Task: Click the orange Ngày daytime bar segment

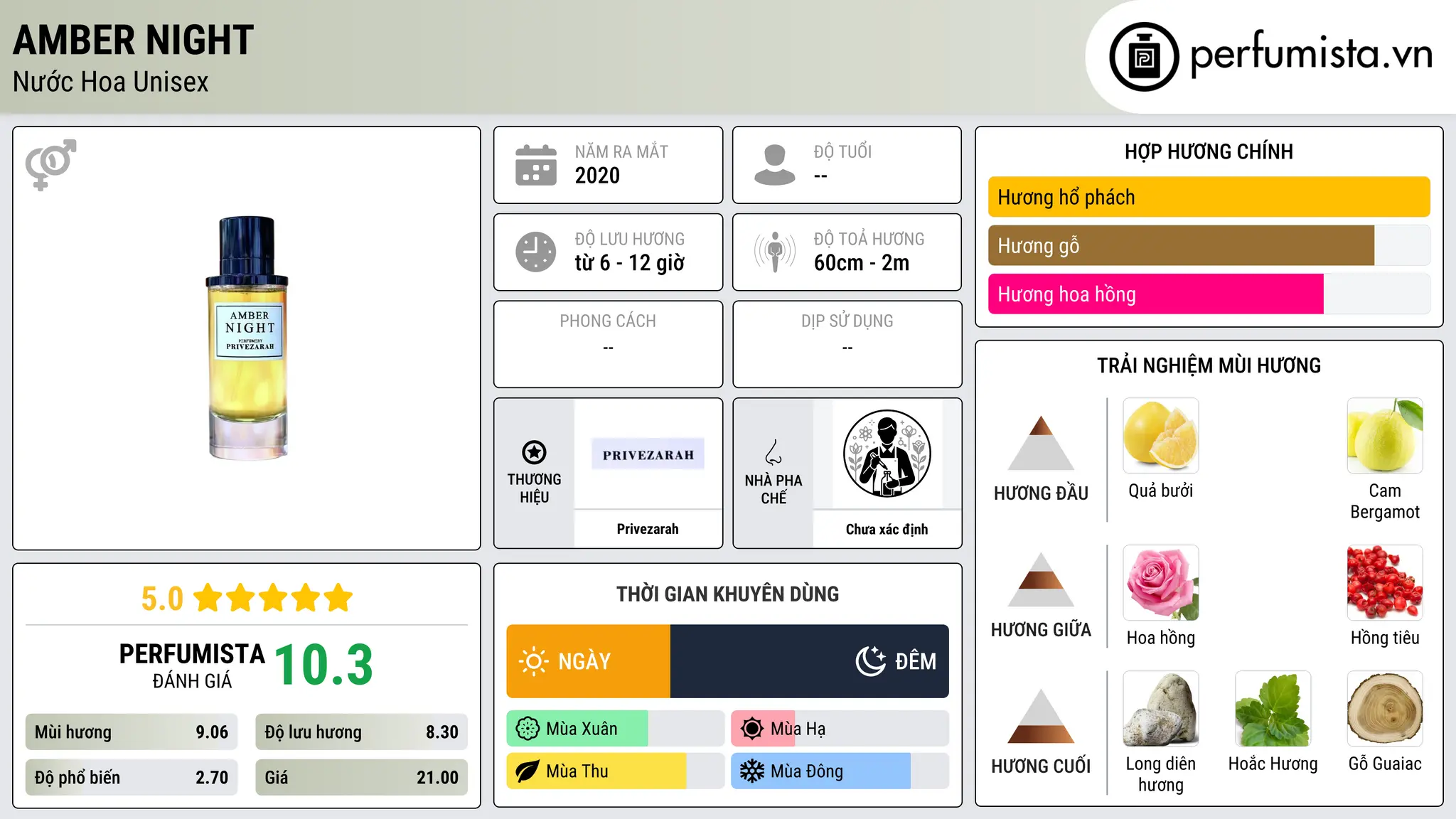Action: [589, 661]
